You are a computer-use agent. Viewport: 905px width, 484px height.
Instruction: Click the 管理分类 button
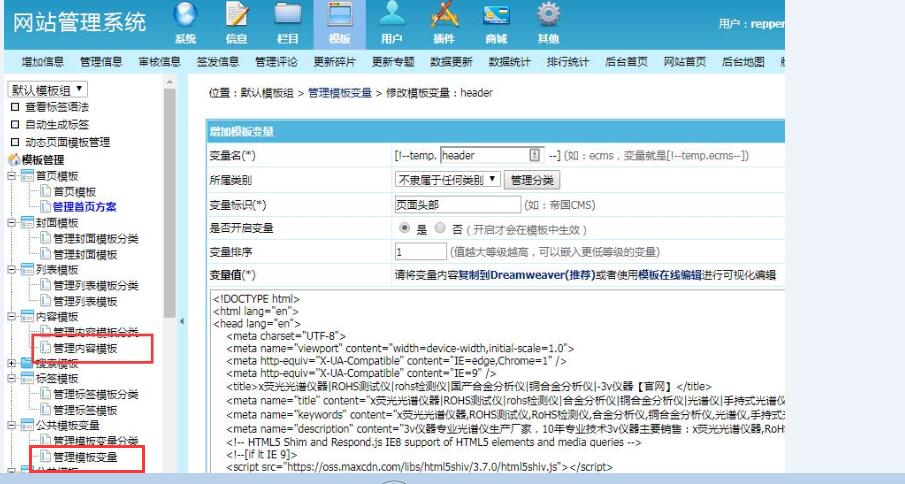(532, 180)
